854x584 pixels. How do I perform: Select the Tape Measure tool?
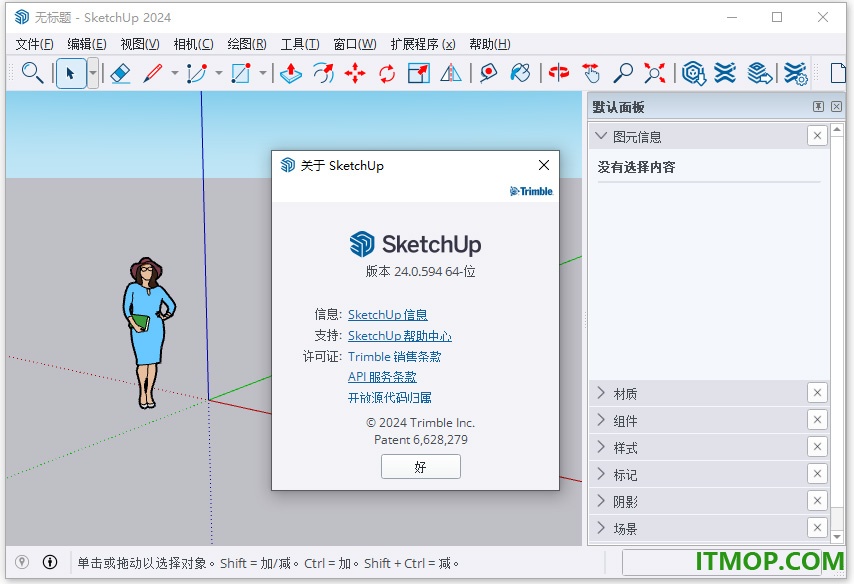point(489,73)
